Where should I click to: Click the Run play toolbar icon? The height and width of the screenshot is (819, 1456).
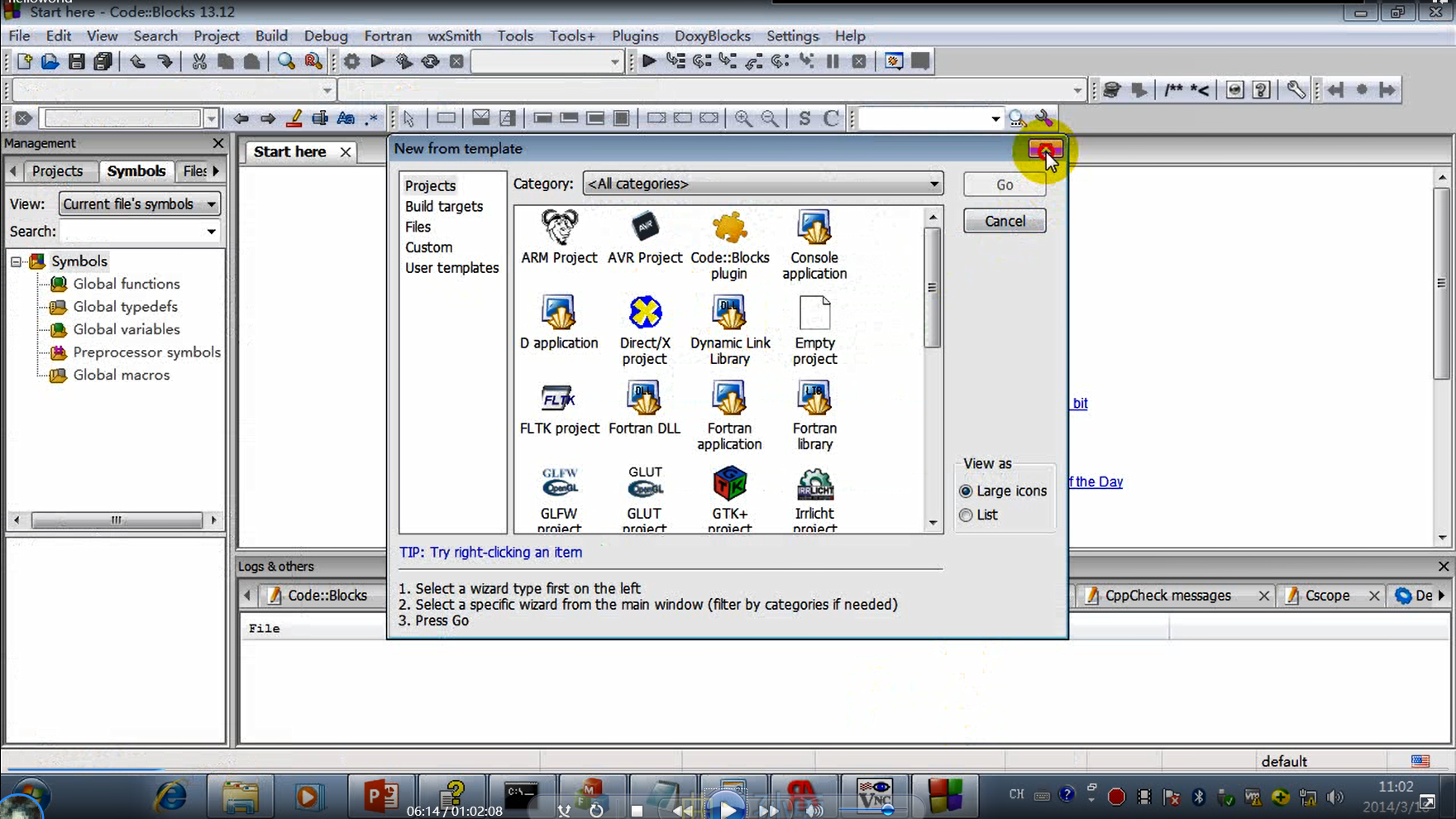[378, 61]
